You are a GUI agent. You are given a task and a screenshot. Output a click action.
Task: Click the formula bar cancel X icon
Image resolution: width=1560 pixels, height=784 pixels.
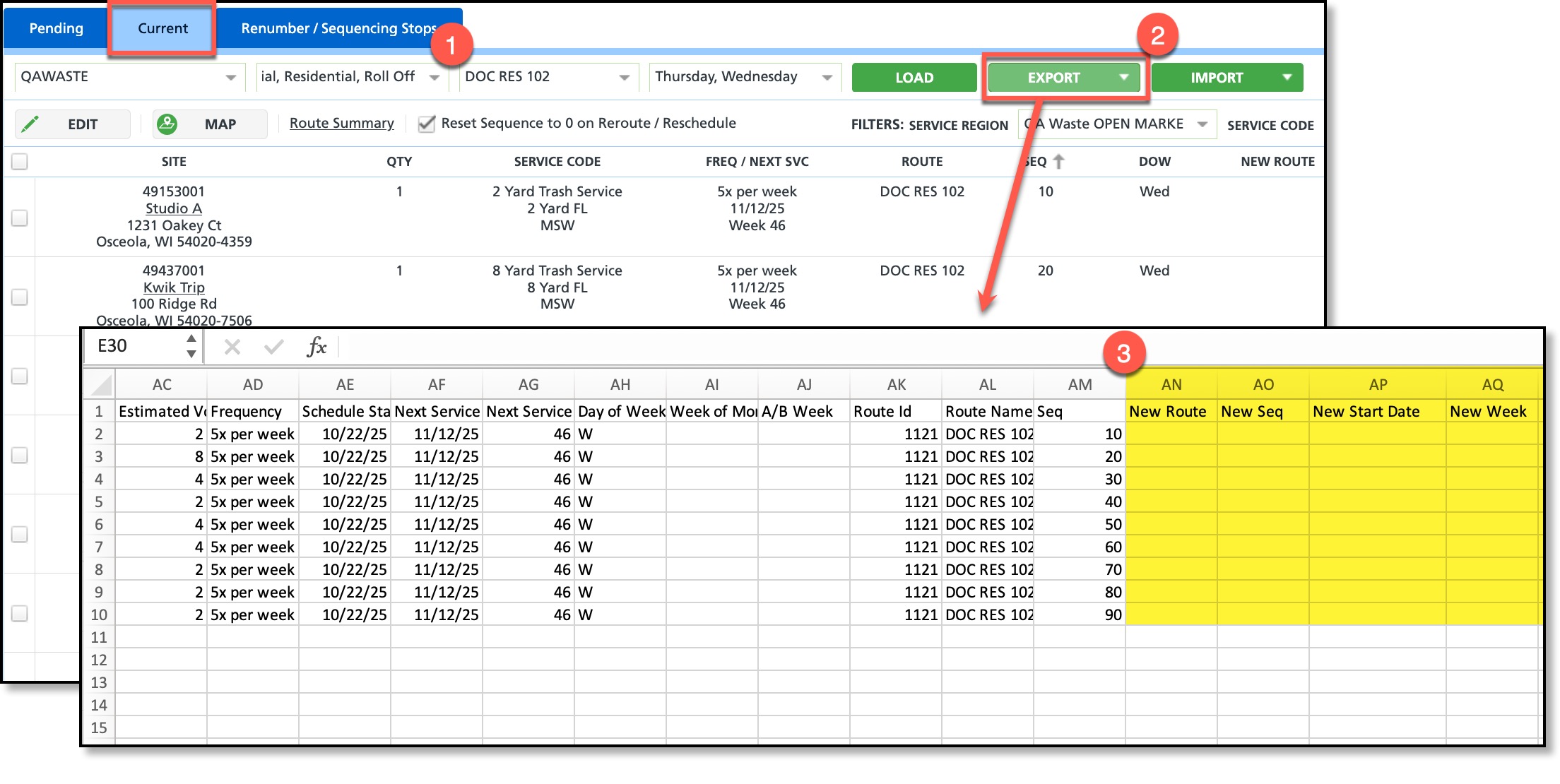pos(232,347)
